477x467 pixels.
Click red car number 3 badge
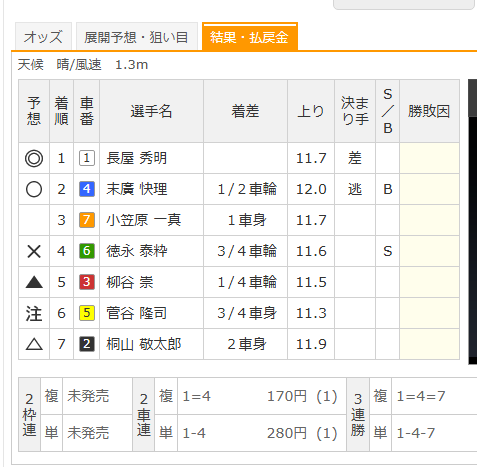pyautogui.click(x=87, y=282)
